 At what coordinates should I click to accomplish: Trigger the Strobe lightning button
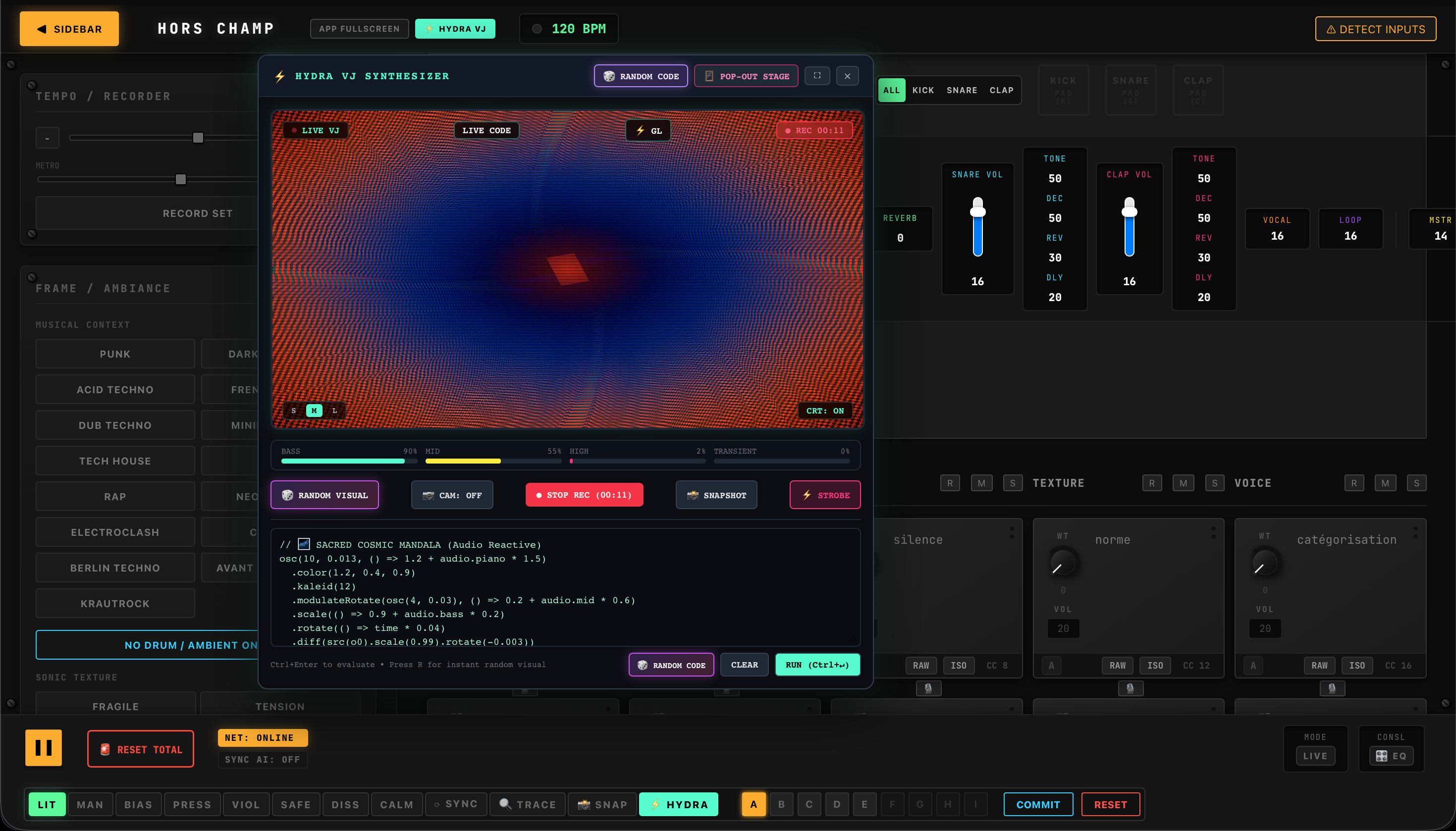tap(825, 495)
